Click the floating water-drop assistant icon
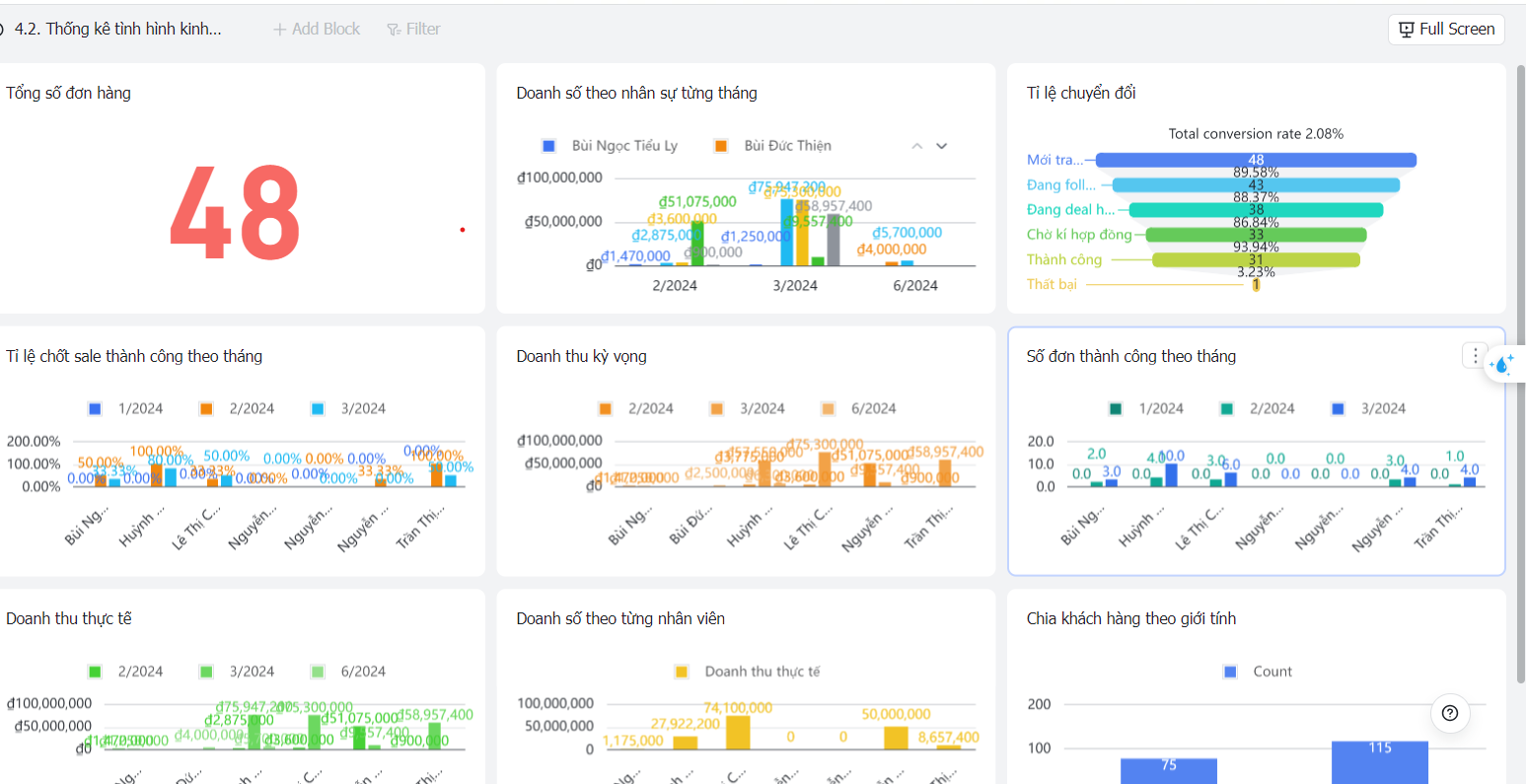Screen dimensions: 1526x784 tap(1503, 364)
